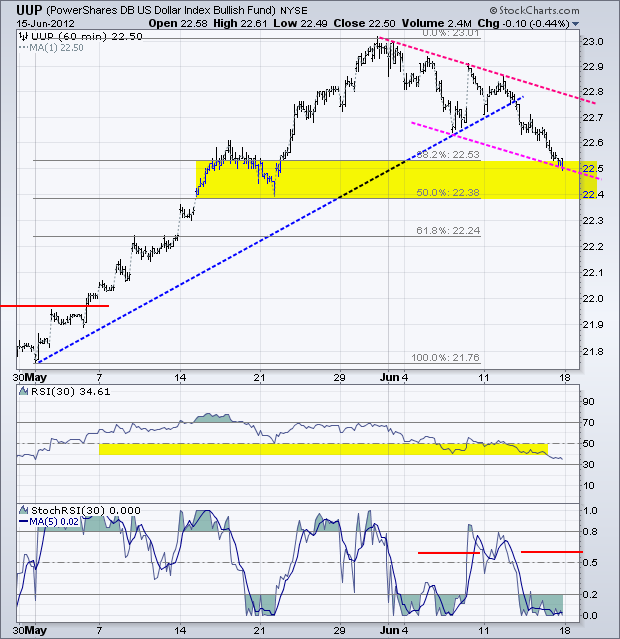Viewport: 620px width, 639px height.
Task: Click the 0.8 level label on StochRSI axis
Action: [590, 532]
